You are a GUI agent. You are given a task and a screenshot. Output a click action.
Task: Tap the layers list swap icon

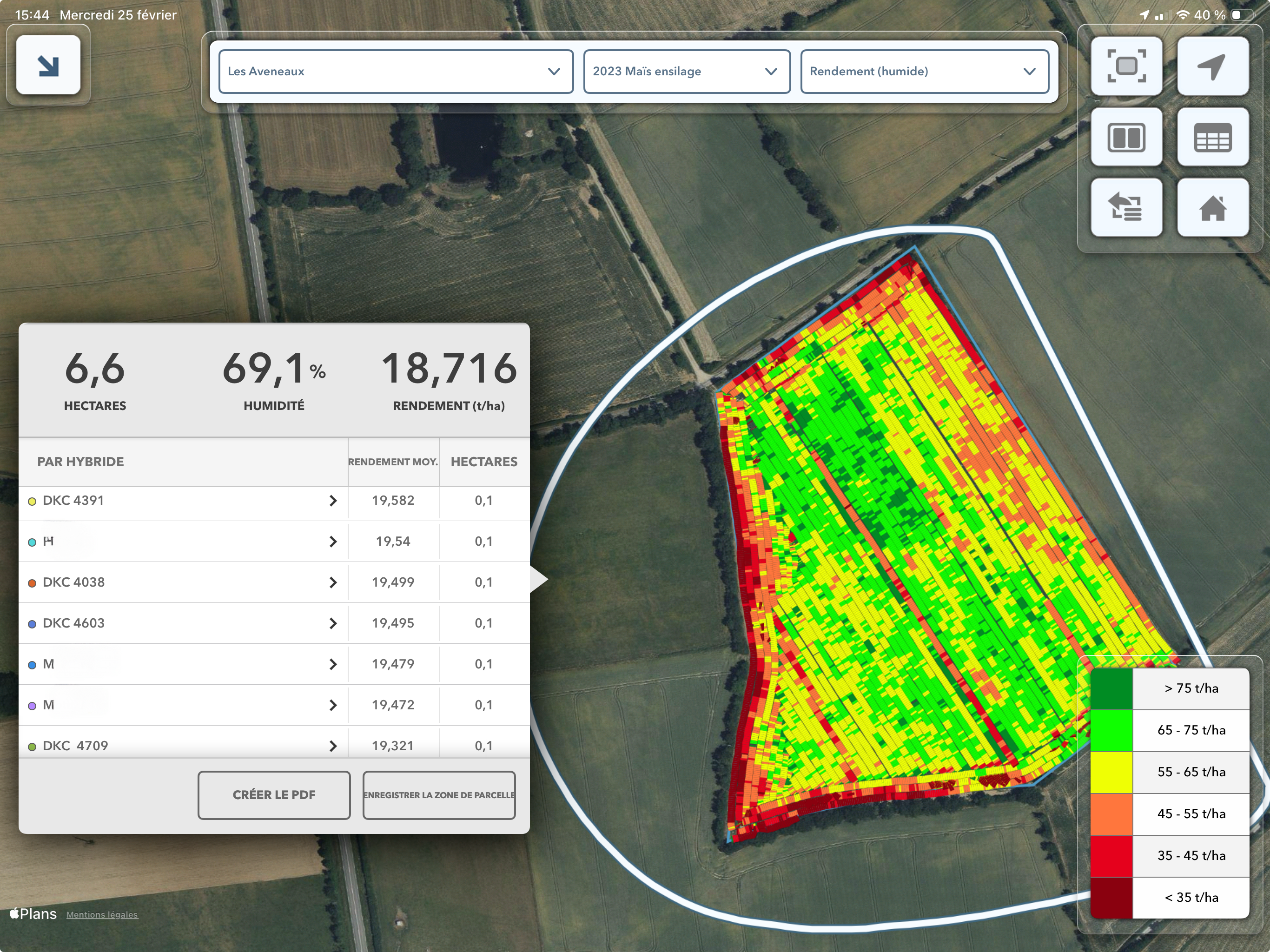click(1126, 207)
